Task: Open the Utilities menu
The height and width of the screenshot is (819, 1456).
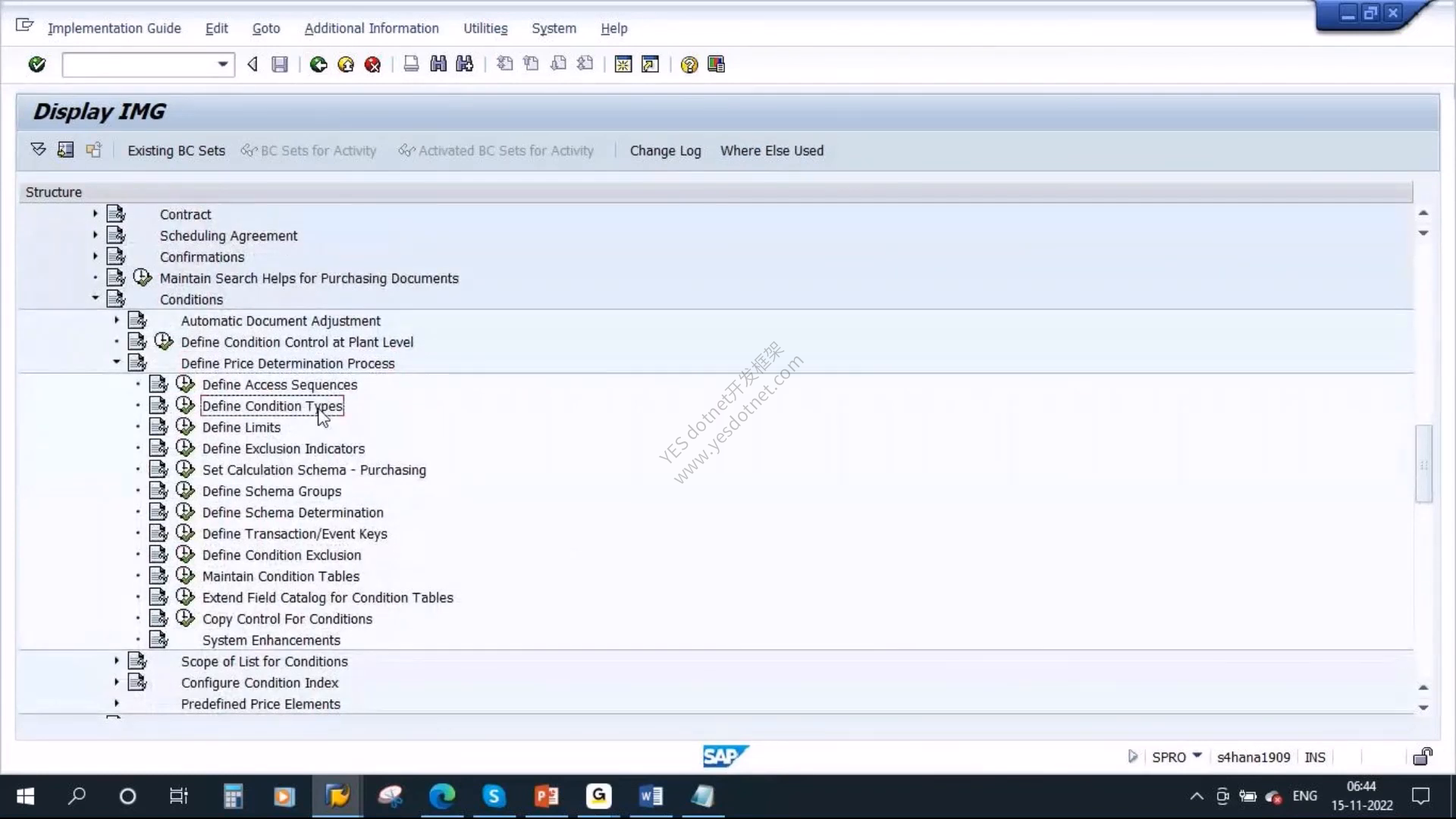Action: tap(485, 28)
